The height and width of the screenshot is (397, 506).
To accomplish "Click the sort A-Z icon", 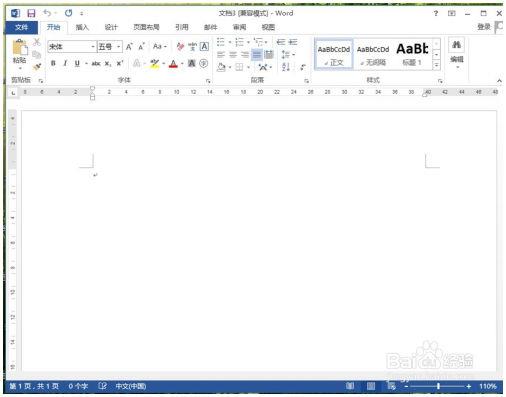I will 286,67.
